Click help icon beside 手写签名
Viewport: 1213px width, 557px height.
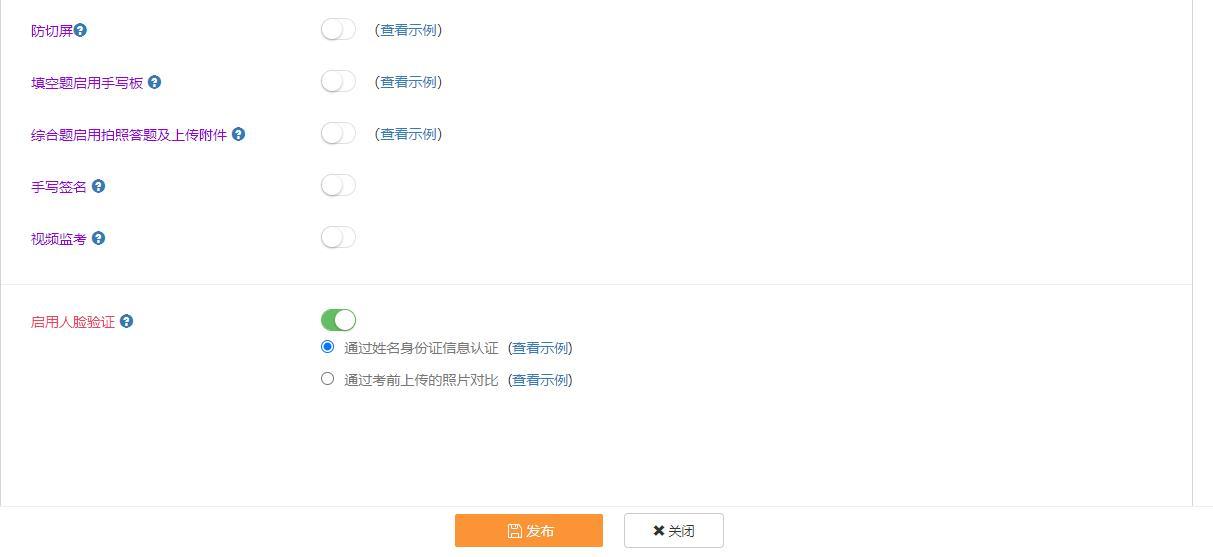98,186
